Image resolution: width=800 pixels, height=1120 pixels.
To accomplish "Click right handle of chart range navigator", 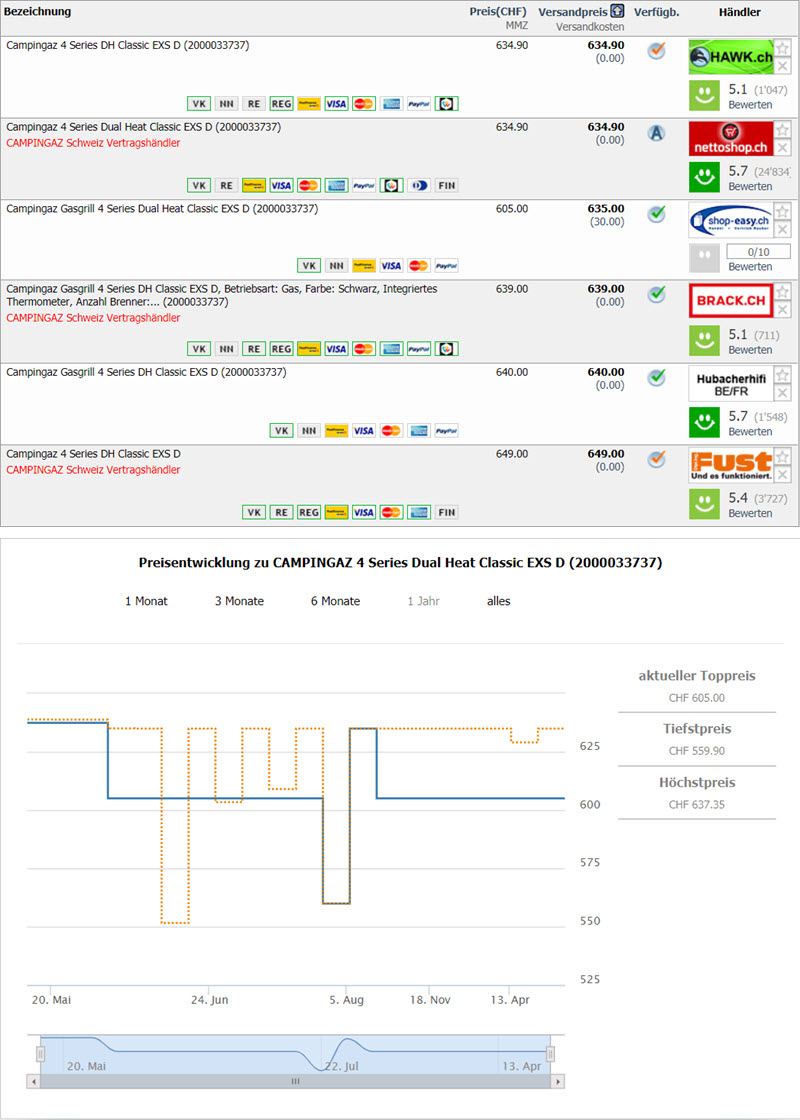I will [550, 1054].
